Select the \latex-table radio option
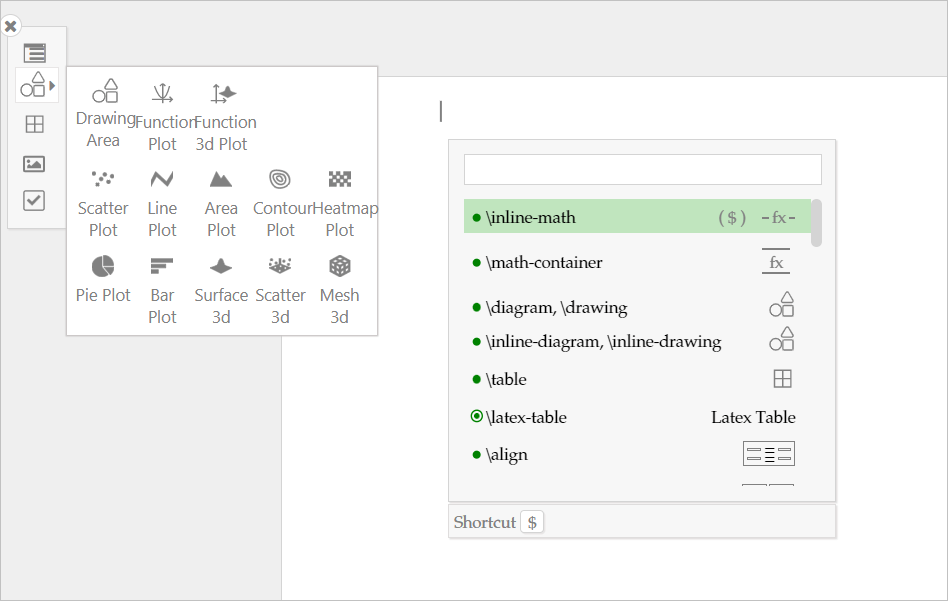This screenshot has width=948, height=601. [477, 417]
